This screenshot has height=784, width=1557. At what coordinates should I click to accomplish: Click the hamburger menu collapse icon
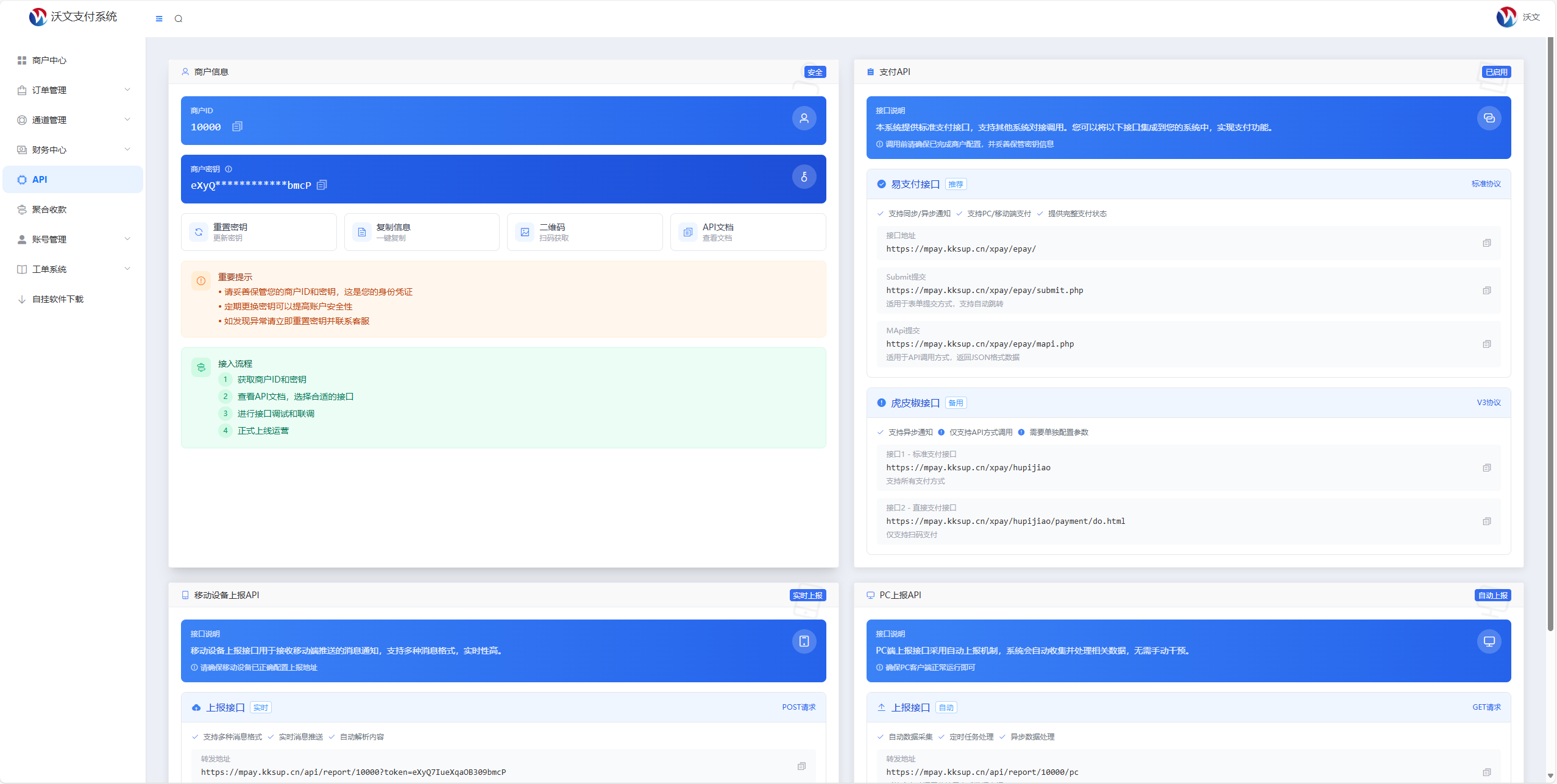click(159, 19)
